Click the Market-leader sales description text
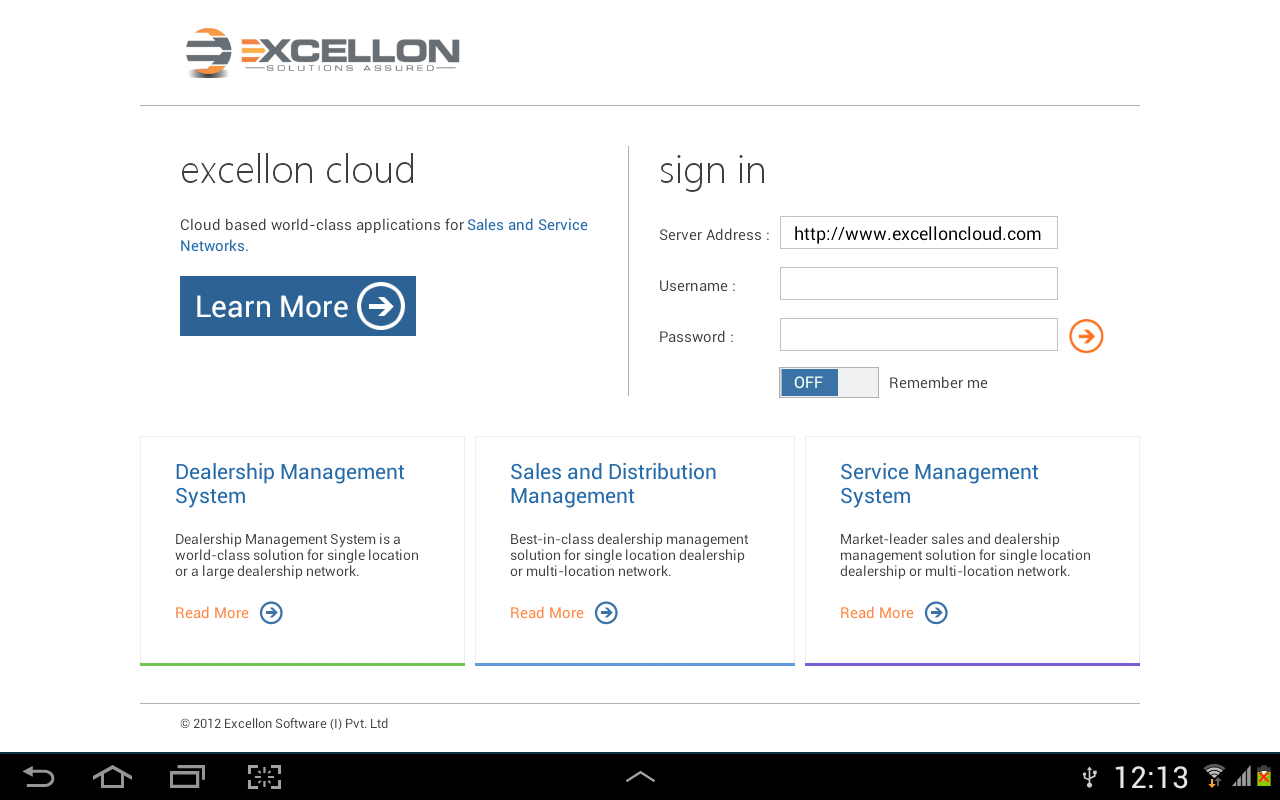Screen dimensions: 1280x800 [965, 555]
